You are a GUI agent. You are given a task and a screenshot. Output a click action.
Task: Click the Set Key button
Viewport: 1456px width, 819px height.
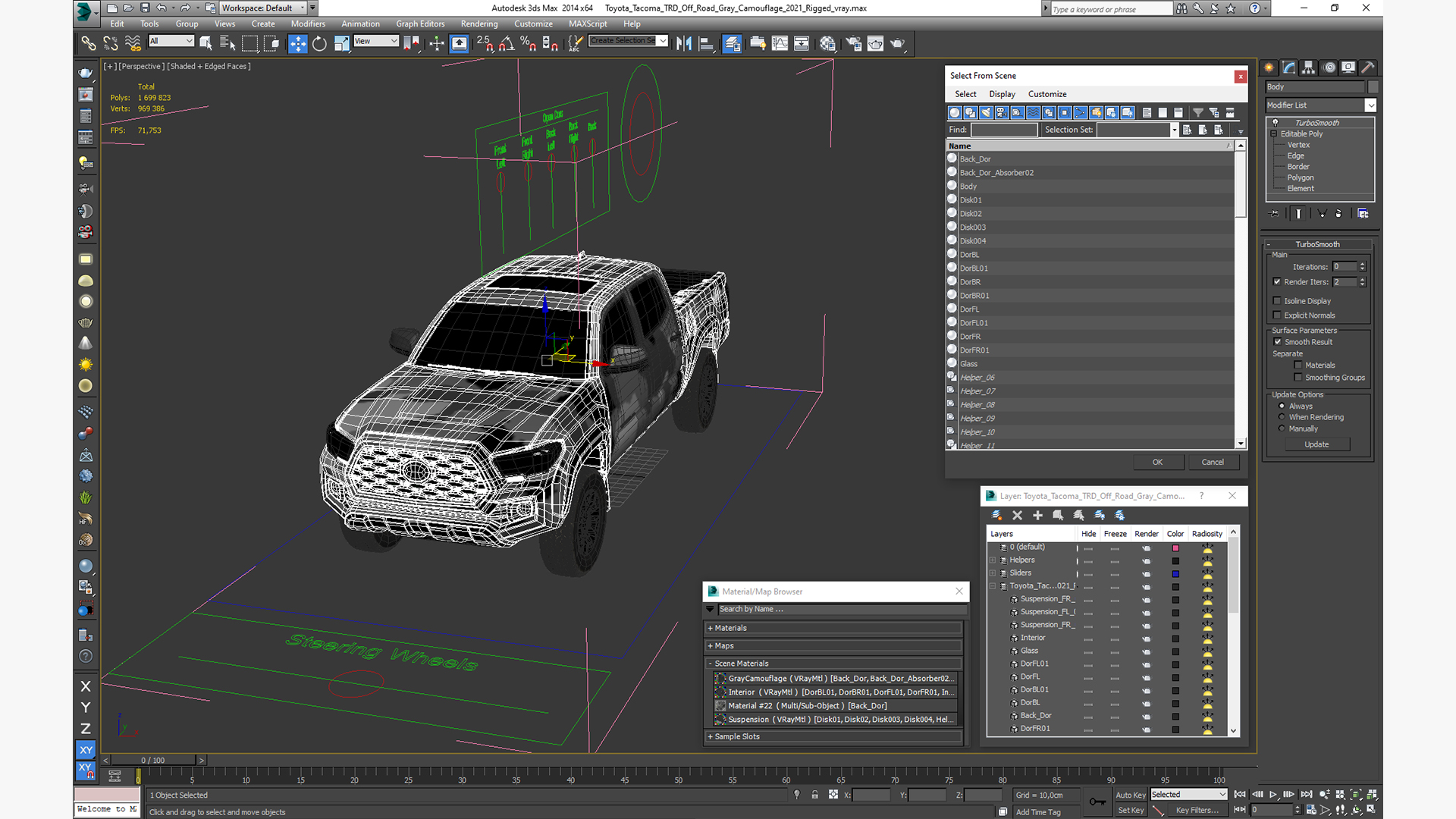pyautogui.click(x=1131, y=810)
